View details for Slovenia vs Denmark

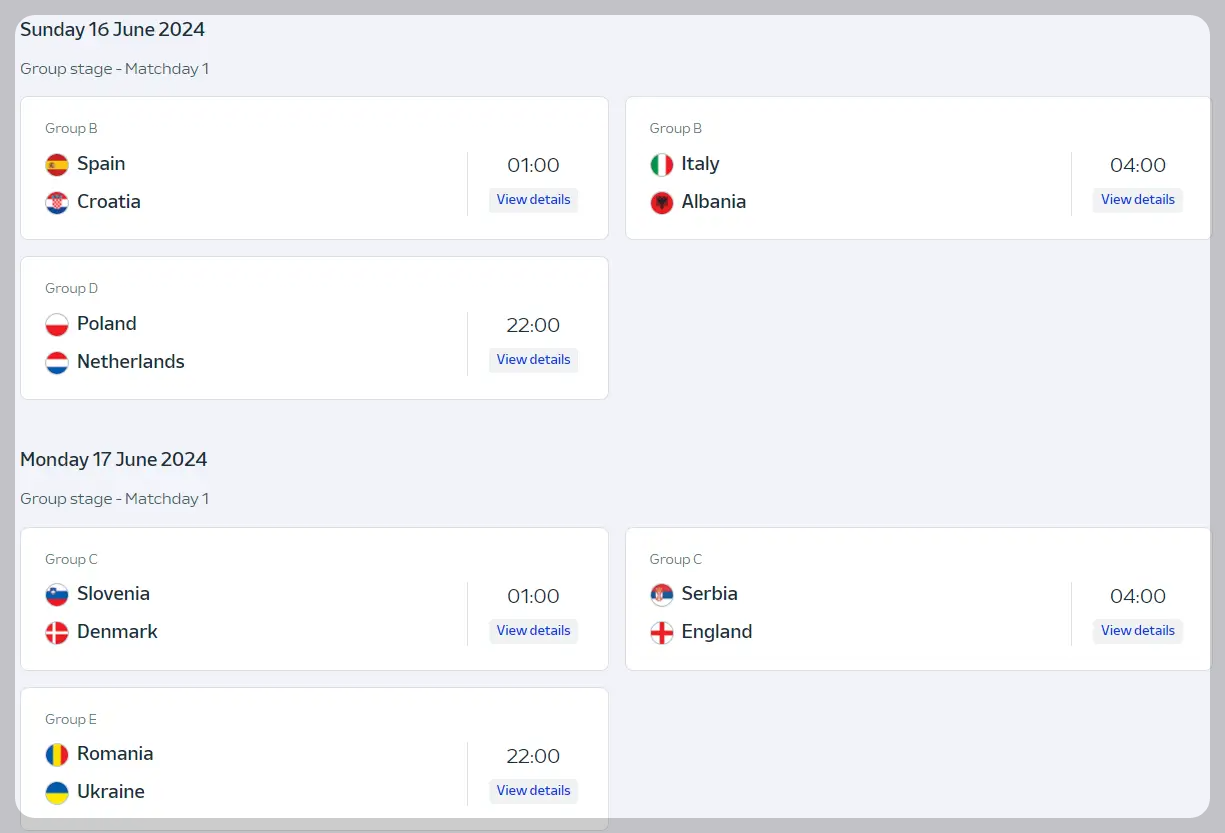pos(533,631)
